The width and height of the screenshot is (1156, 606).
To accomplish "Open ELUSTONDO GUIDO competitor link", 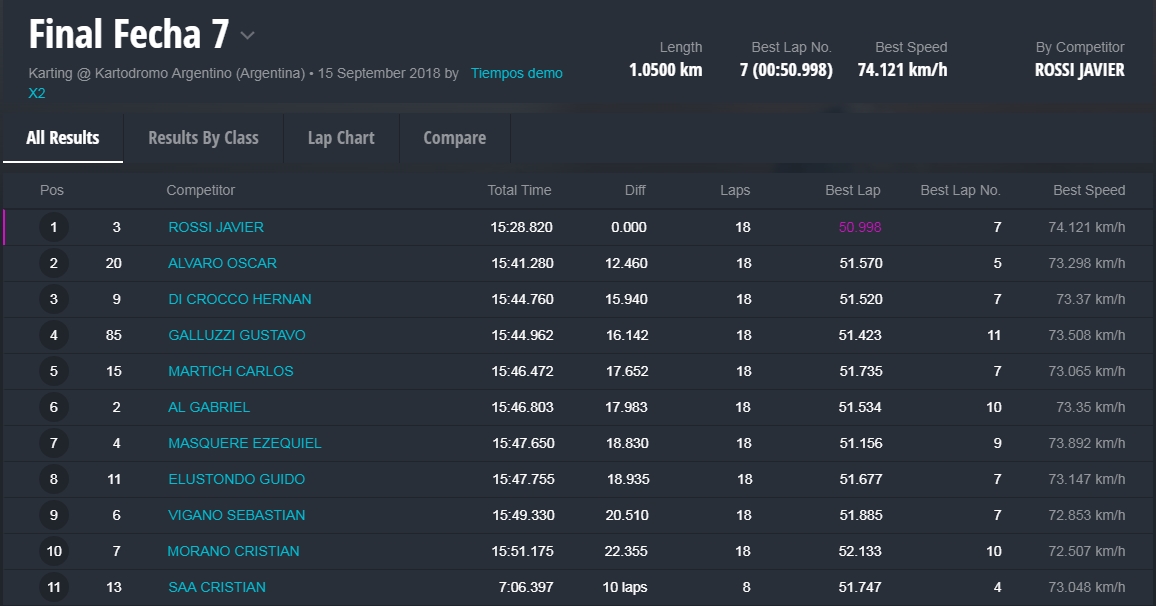I will (x=237, y=479).
